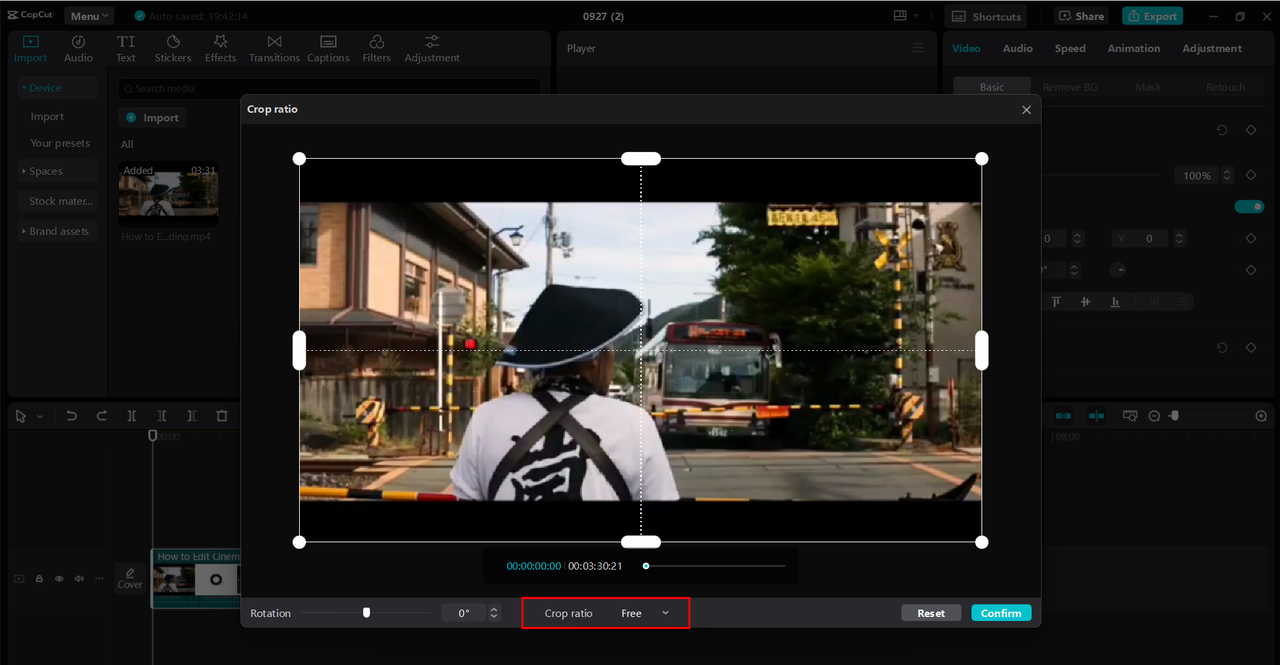Click the Export button
The height and width of the screenshot is (665, 1280).
(1152, 16)
